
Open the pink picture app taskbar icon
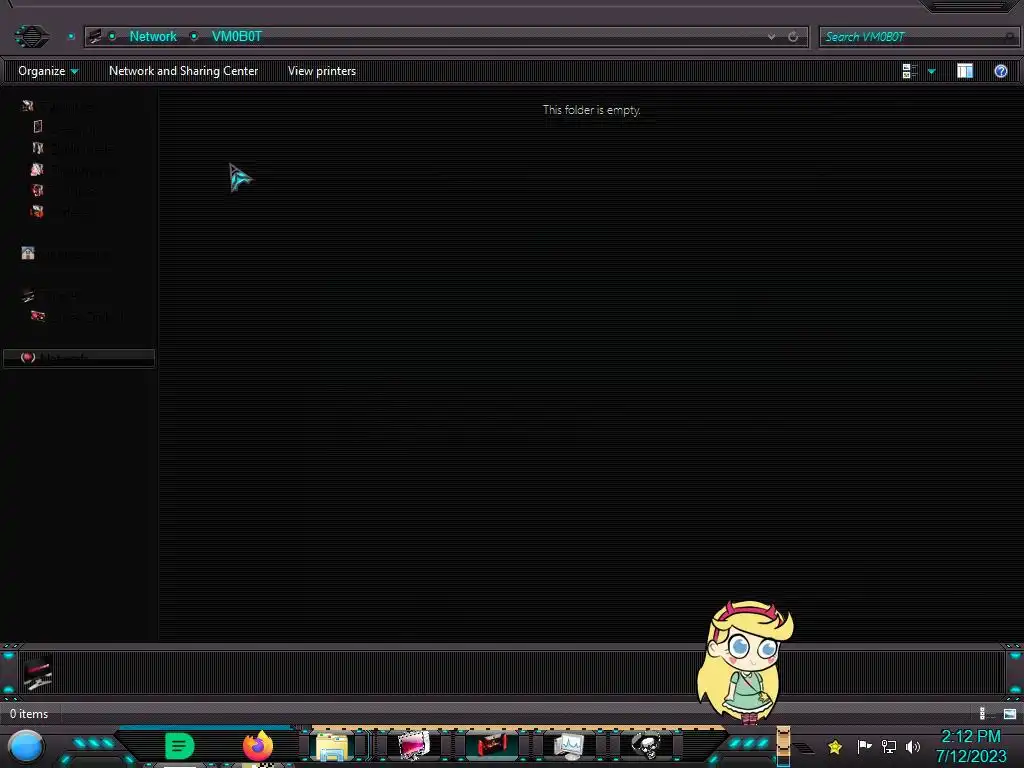(x=413, y=746)
